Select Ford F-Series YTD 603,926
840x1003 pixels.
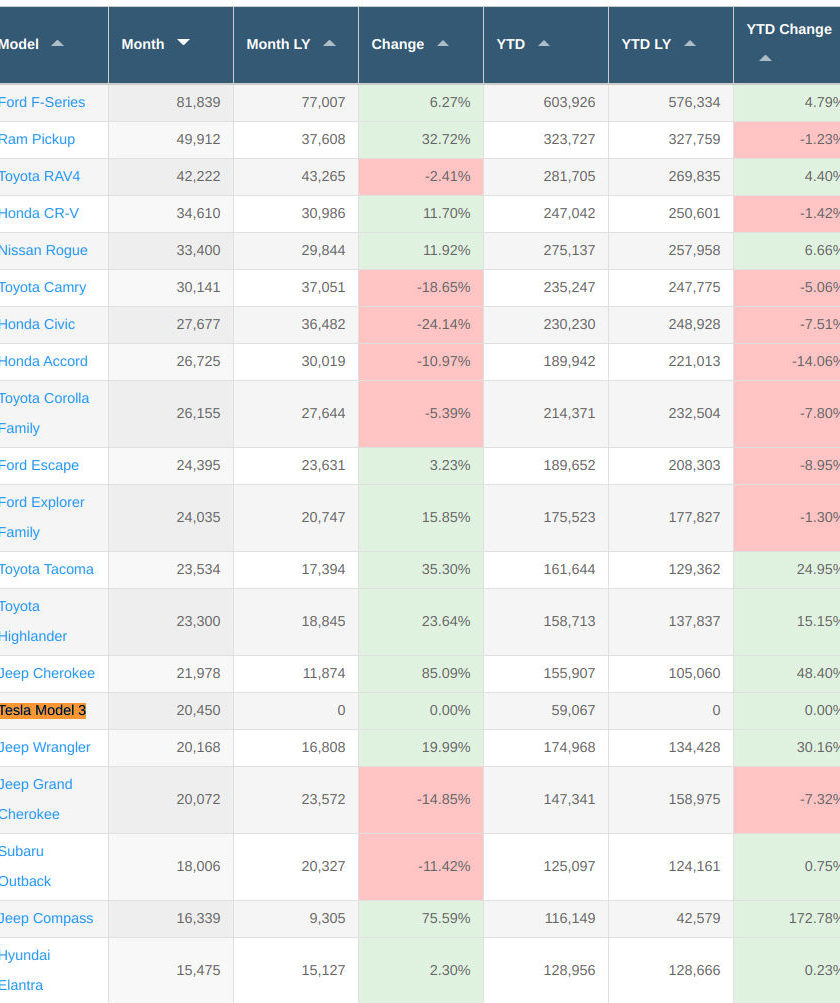click(569, 102)
